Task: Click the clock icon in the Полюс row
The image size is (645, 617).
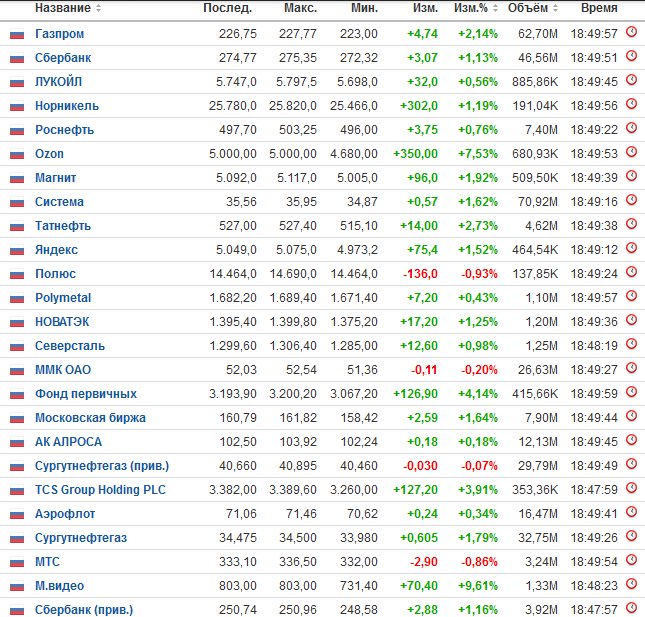Action: (x=631, y=272)
